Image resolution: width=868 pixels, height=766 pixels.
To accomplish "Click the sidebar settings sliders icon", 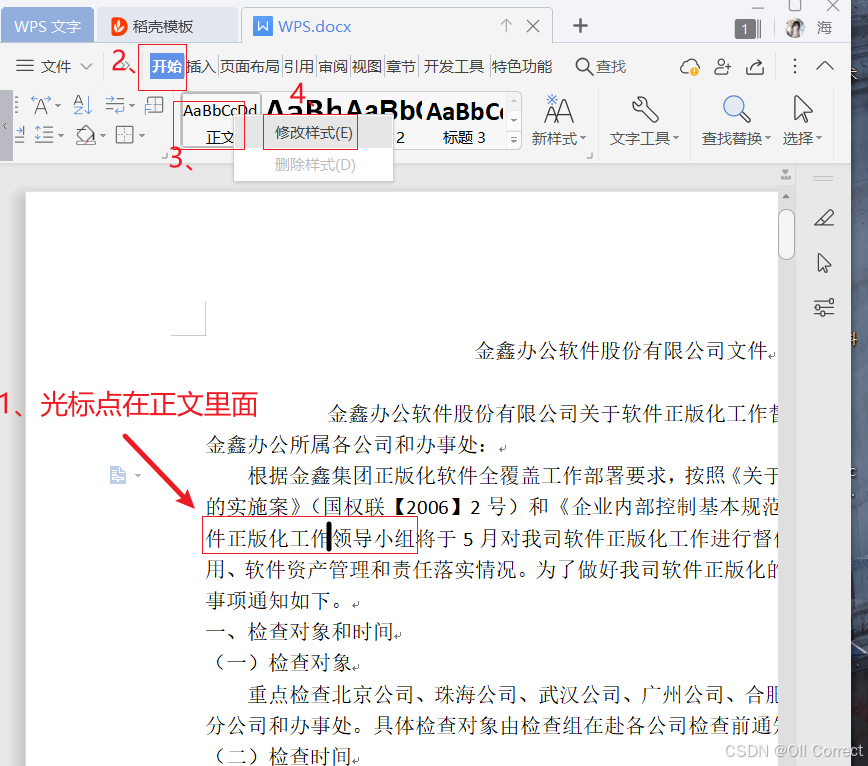I will [824, 308].
